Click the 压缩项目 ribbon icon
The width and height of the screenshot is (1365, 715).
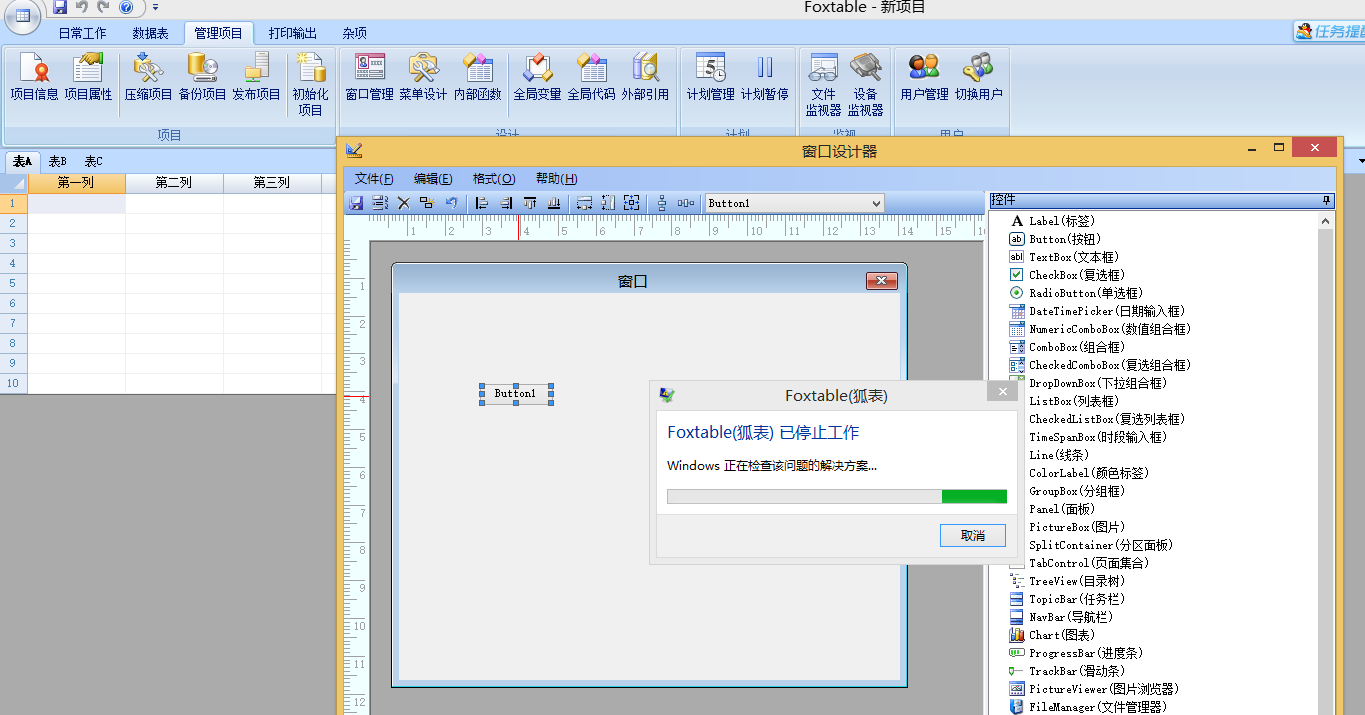coord(148,76)
